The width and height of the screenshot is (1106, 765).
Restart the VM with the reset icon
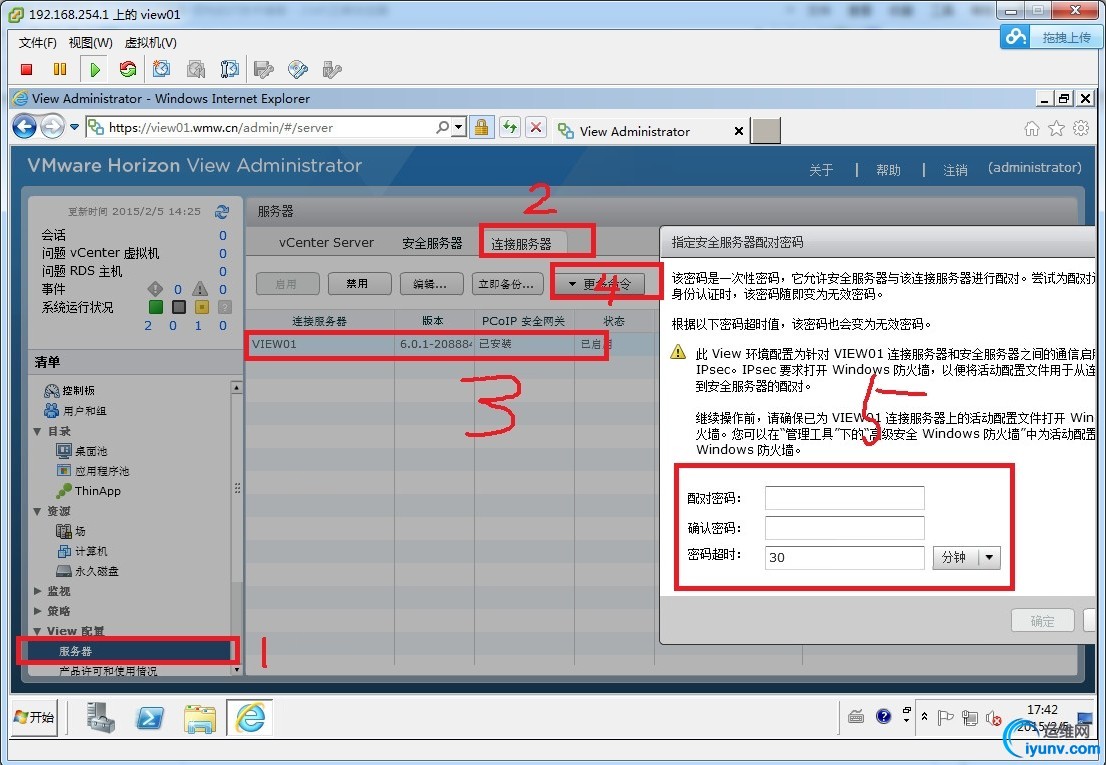pos(128,69)
